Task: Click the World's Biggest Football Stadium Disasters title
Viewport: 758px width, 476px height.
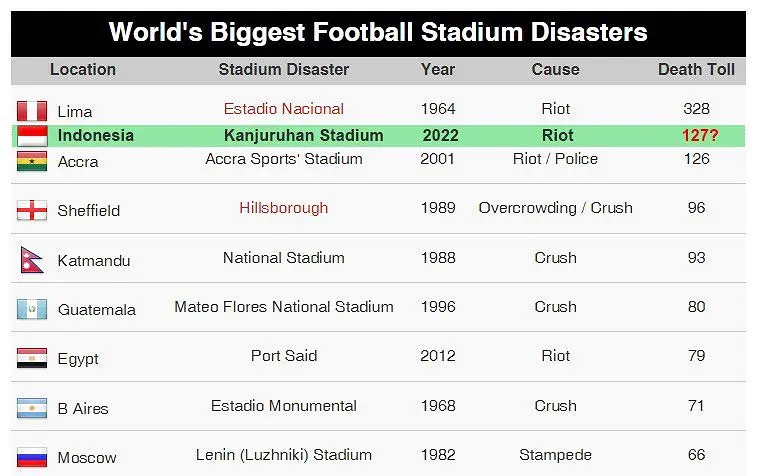Action: 378,32
